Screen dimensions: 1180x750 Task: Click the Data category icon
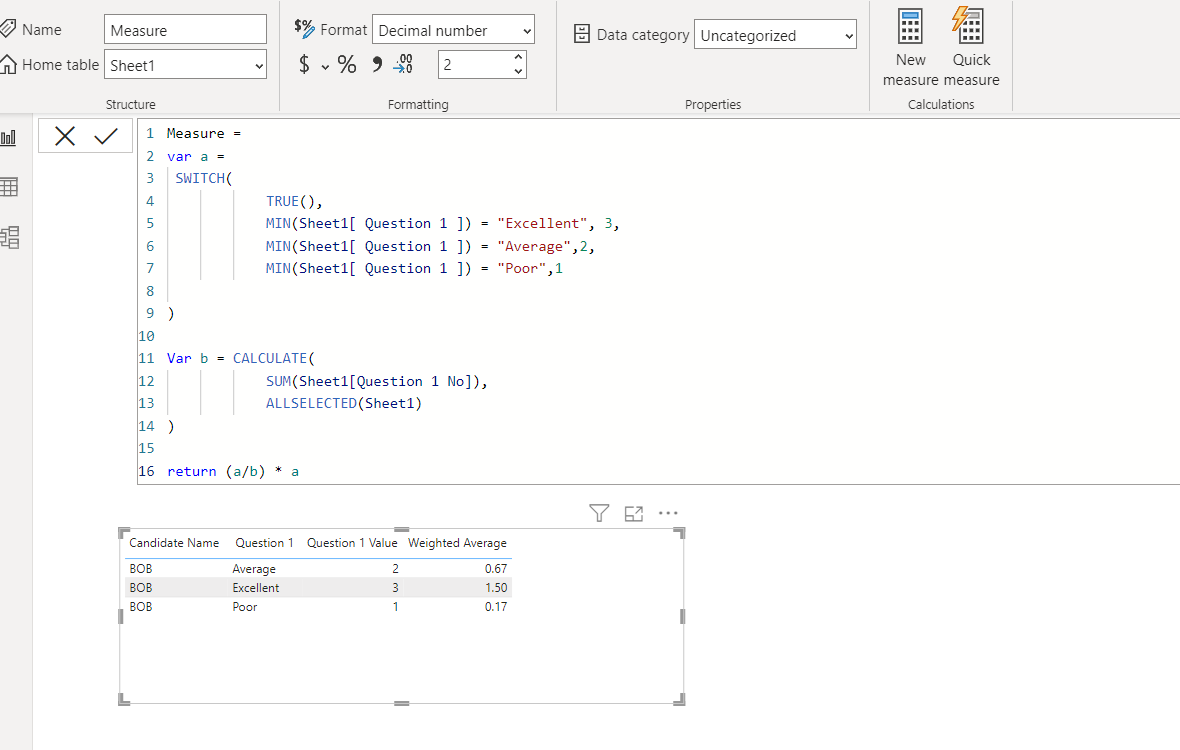tap(582, 34)
